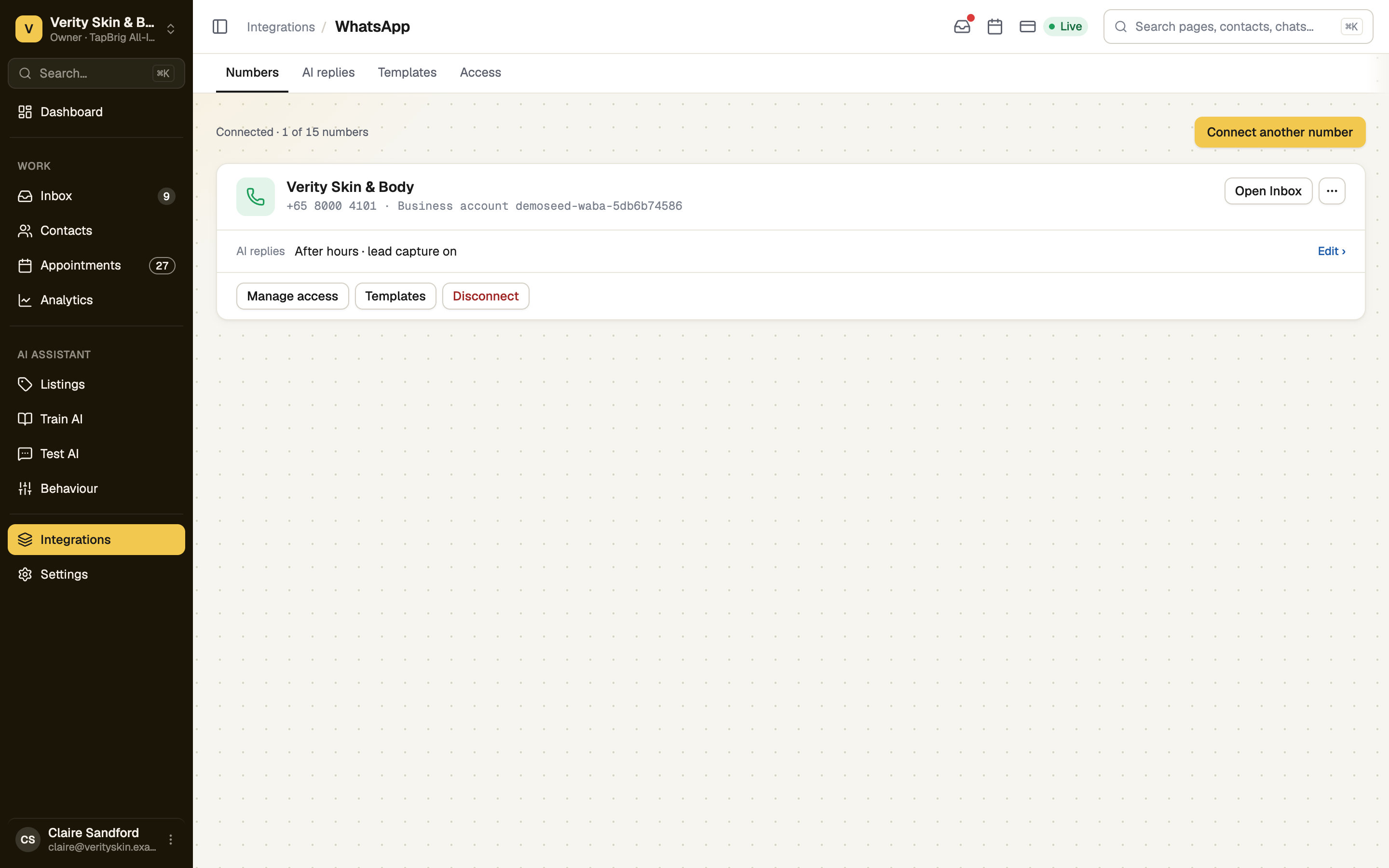Switch to the Numbers tab
The height and width of the screenshot is (868, 1389).
252,72
